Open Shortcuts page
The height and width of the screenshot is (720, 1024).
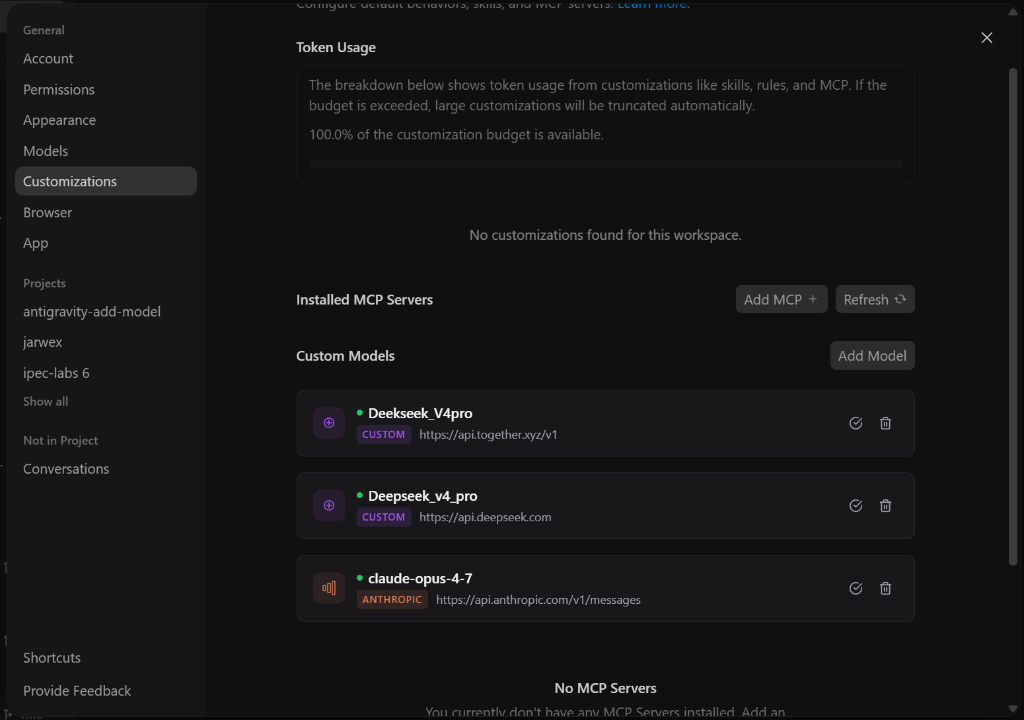(52, 658)
